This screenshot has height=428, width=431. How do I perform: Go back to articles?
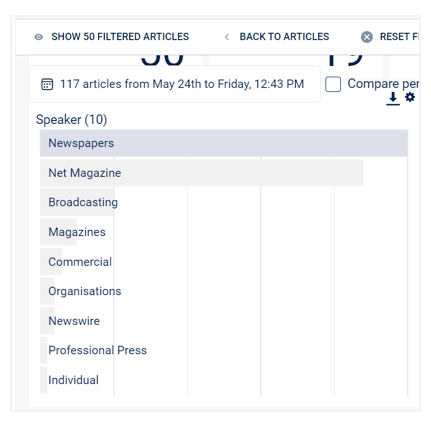284,37
